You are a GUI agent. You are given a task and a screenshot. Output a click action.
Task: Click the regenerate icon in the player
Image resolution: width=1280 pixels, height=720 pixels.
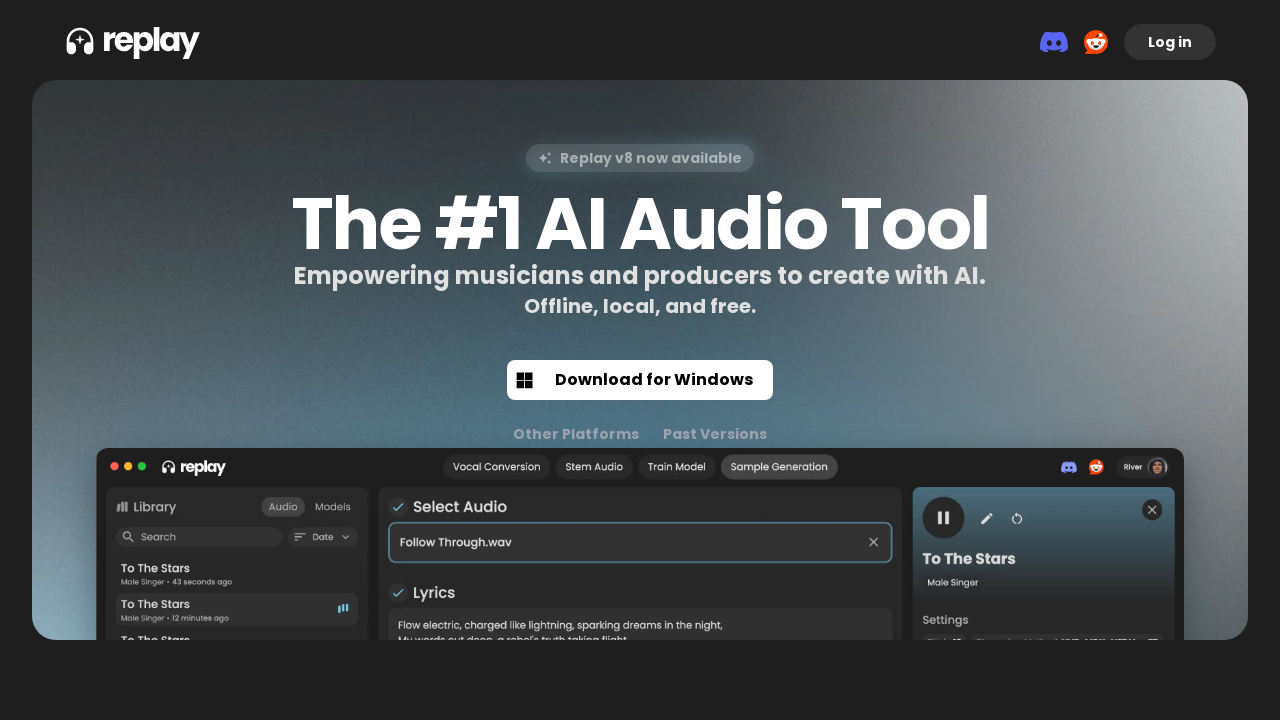coord(1017,518)
